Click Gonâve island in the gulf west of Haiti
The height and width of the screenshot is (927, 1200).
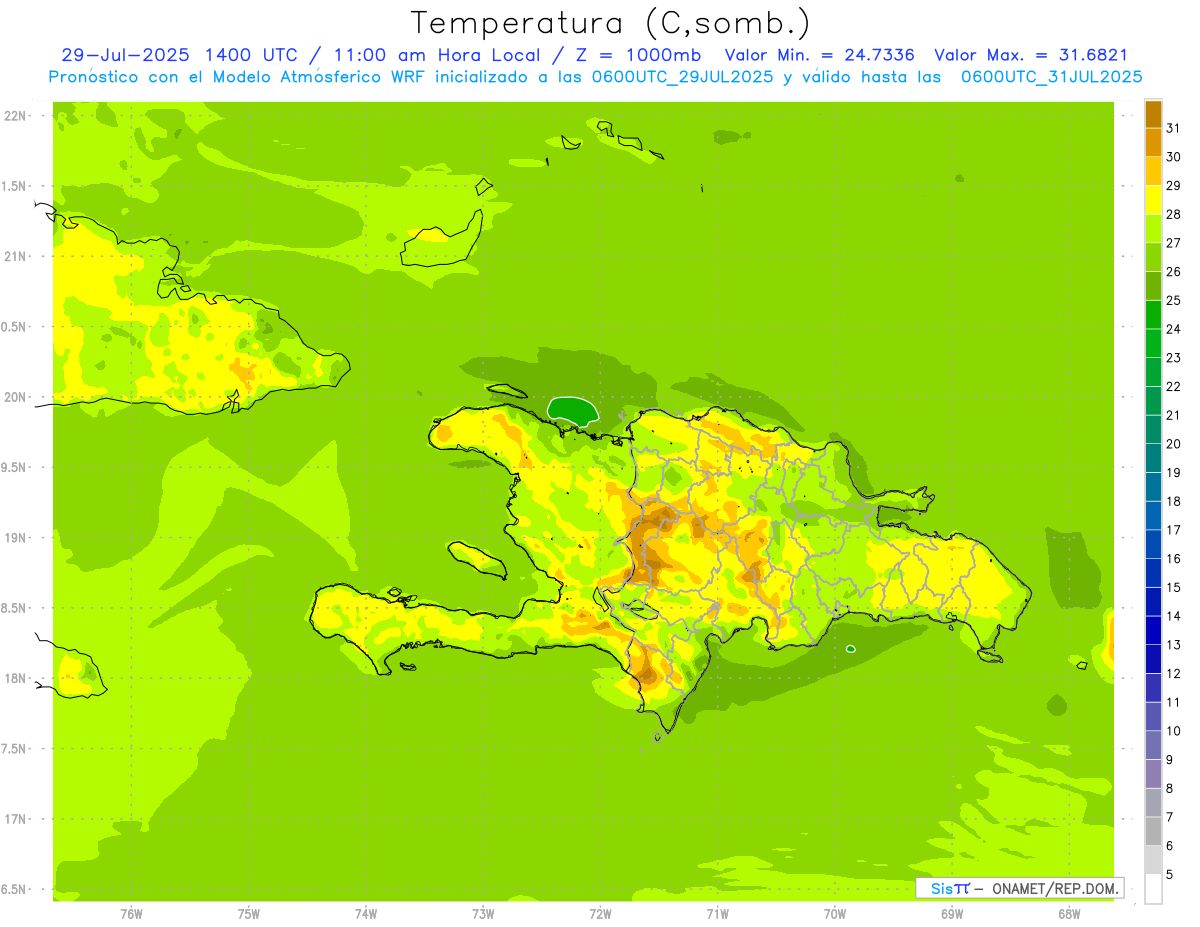click(478, 559)
